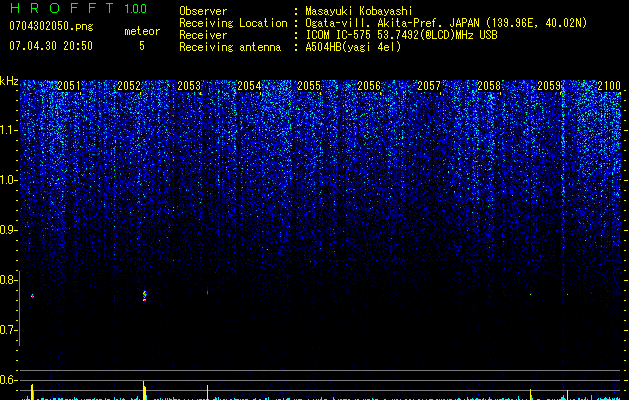Click the tallest yellow power spike after 2052

coord(144,390)
